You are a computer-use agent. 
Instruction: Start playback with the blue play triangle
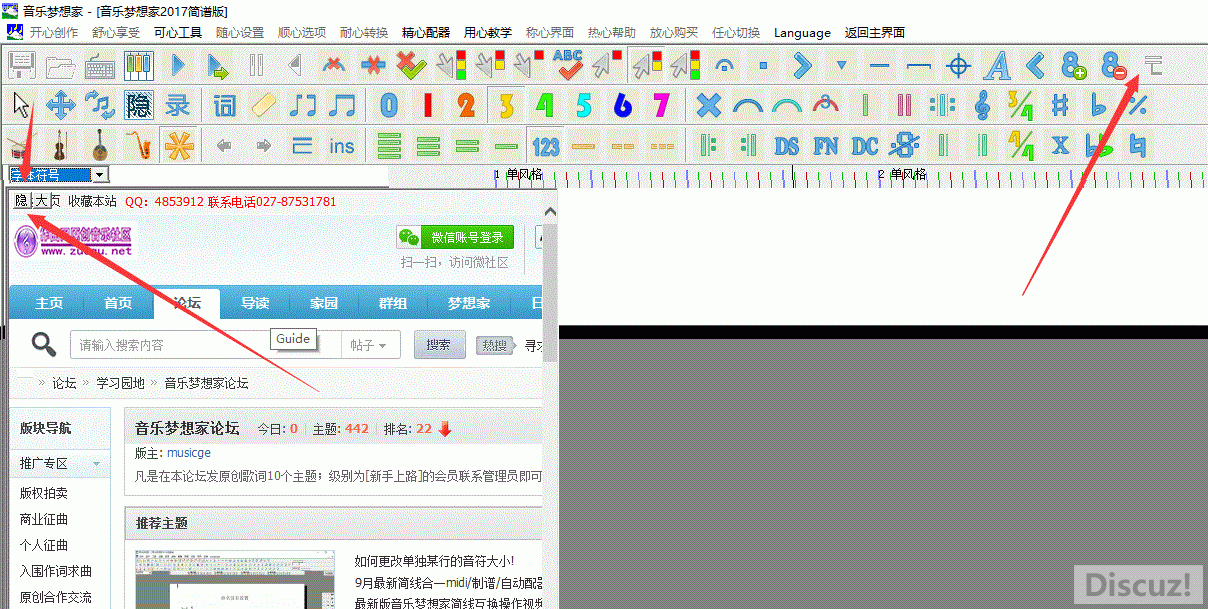pyautogui.click(x=178, y=66)
